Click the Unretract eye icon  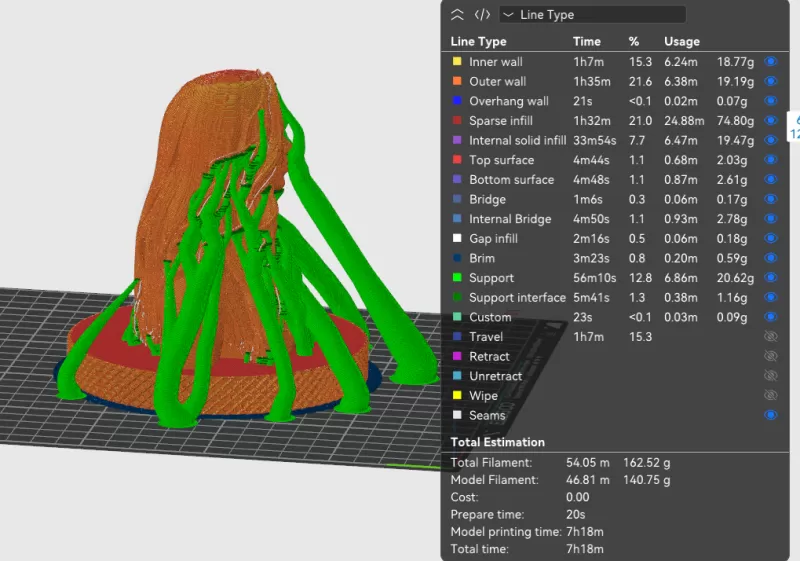pyautogui.click(x=770, y=376)
